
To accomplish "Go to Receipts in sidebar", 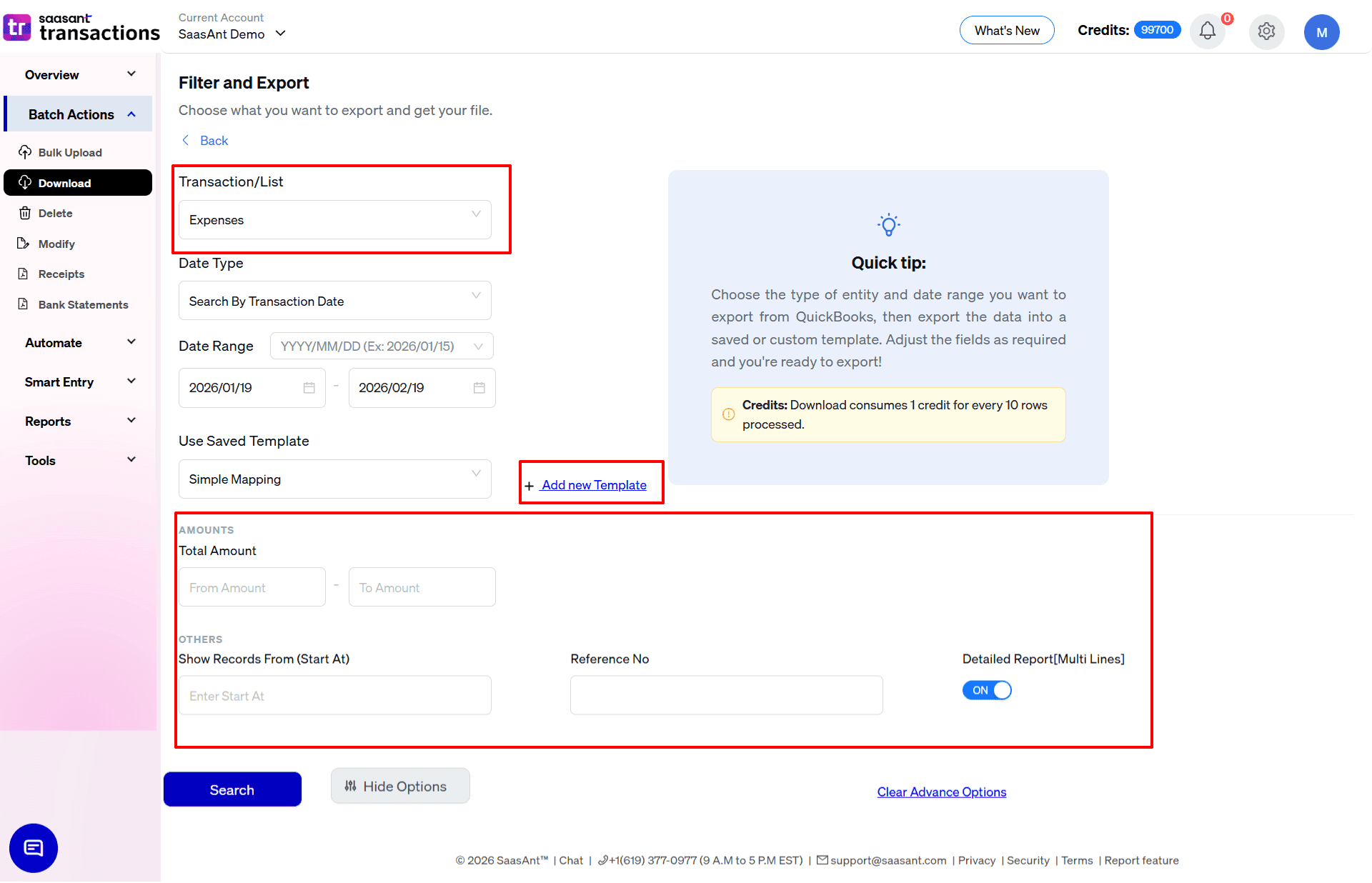I will (x=61, y=274).
